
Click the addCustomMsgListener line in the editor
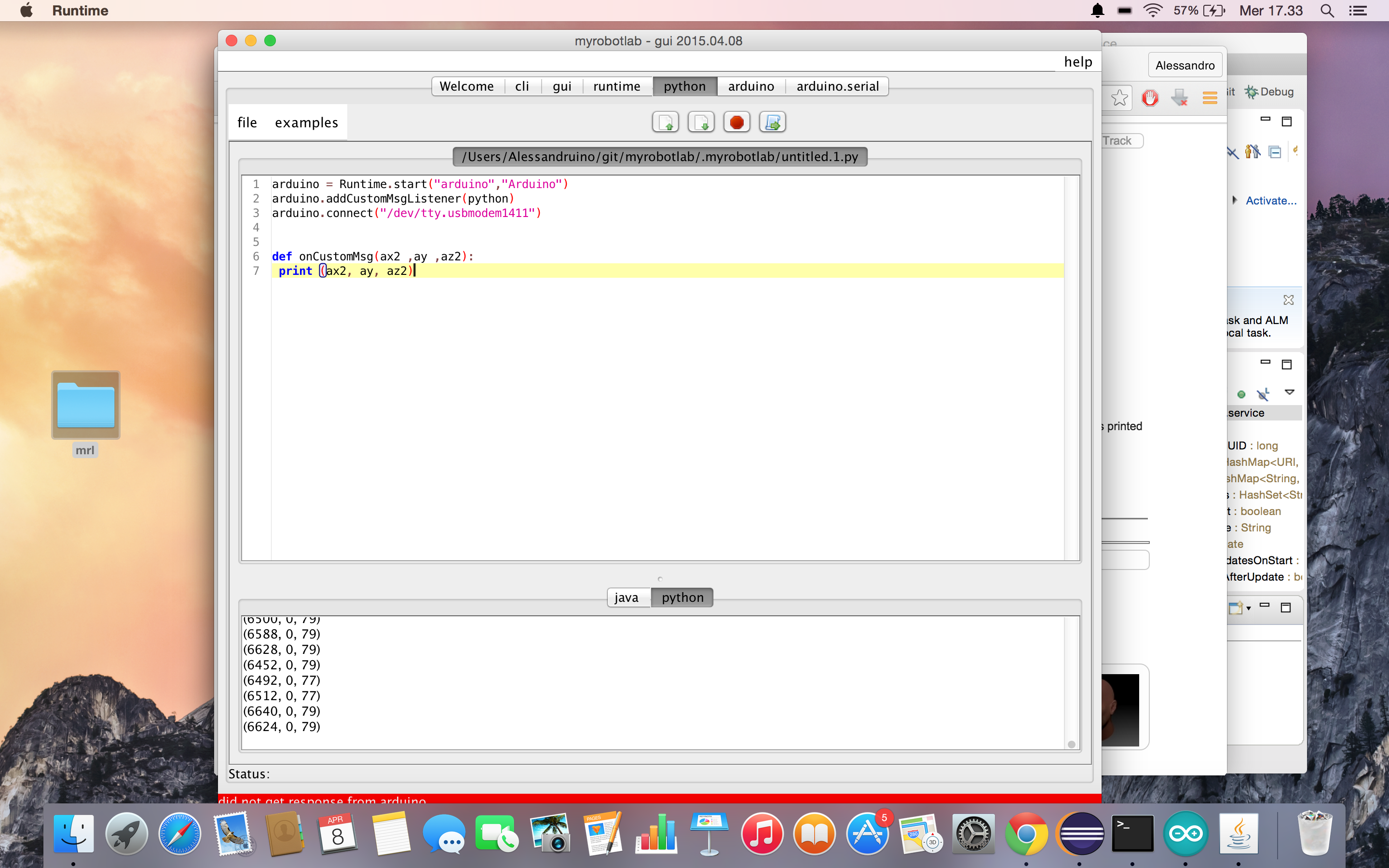(x=393, y=199)
